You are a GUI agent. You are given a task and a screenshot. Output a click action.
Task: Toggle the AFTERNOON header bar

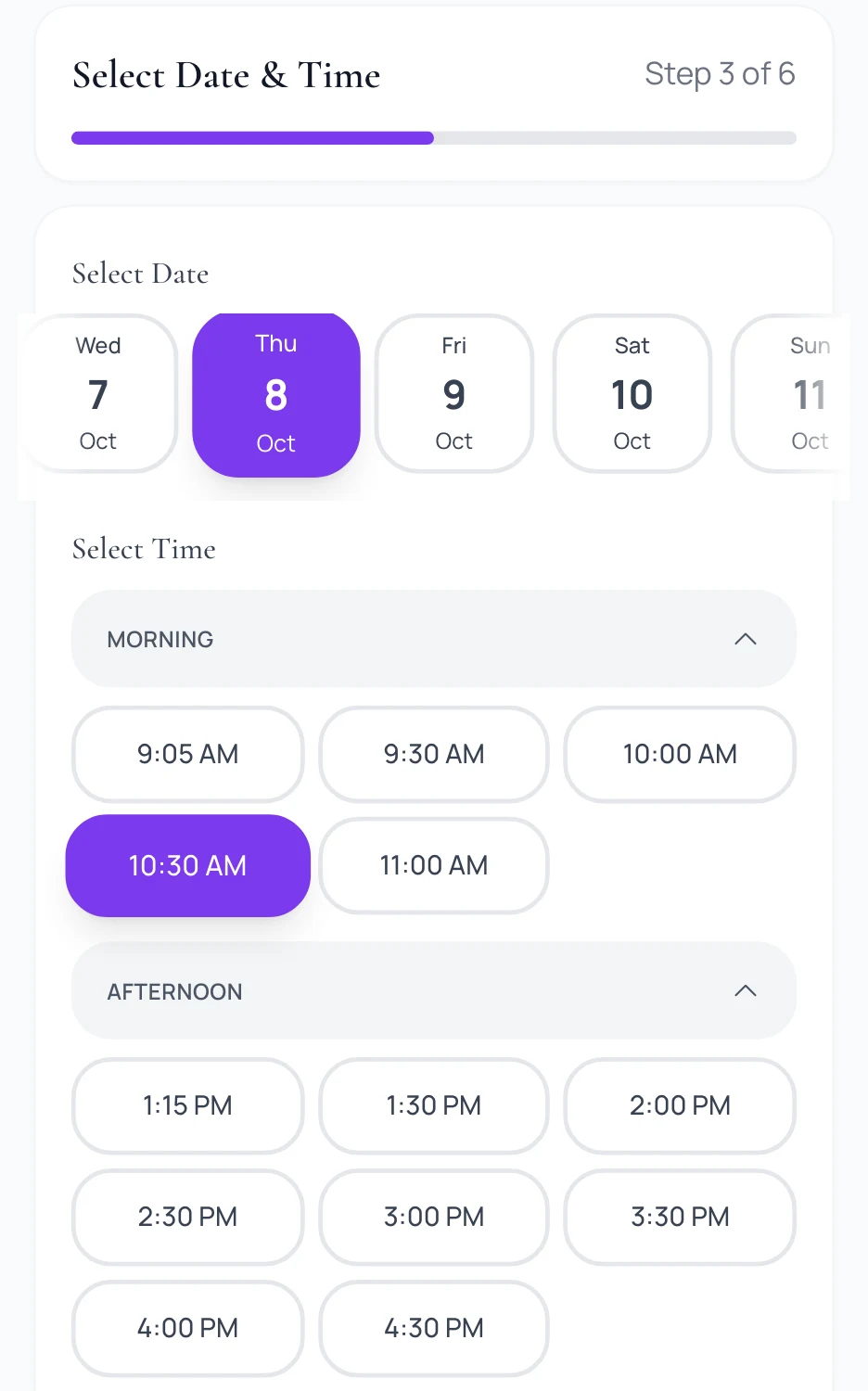click(x=434, y=990)
